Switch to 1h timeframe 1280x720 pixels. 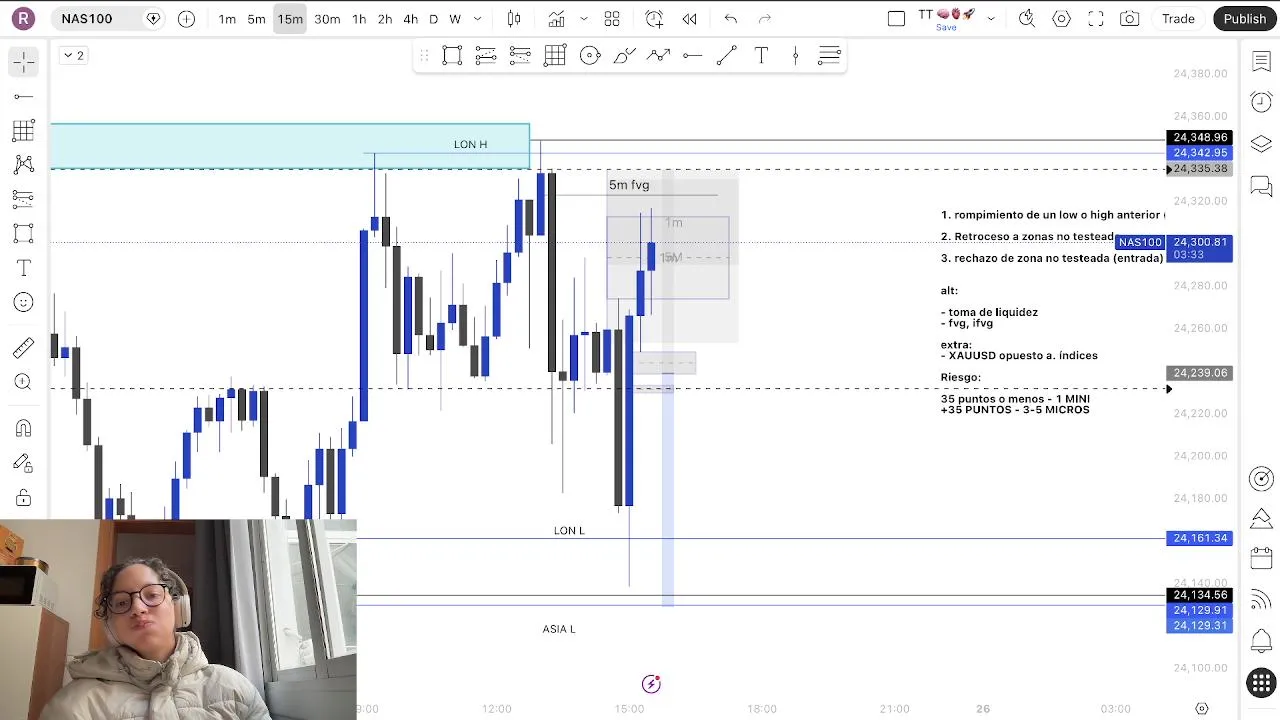pyautogui.click(x=359, y=19)
